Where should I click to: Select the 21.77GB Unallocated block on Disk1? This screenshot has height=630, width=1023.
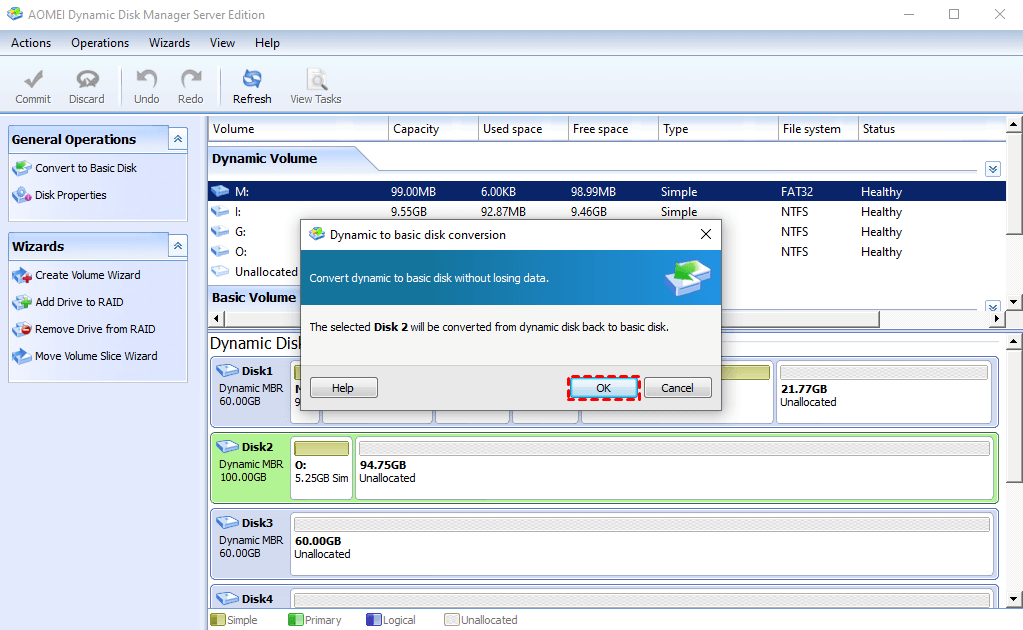click(x=883, y=391)
